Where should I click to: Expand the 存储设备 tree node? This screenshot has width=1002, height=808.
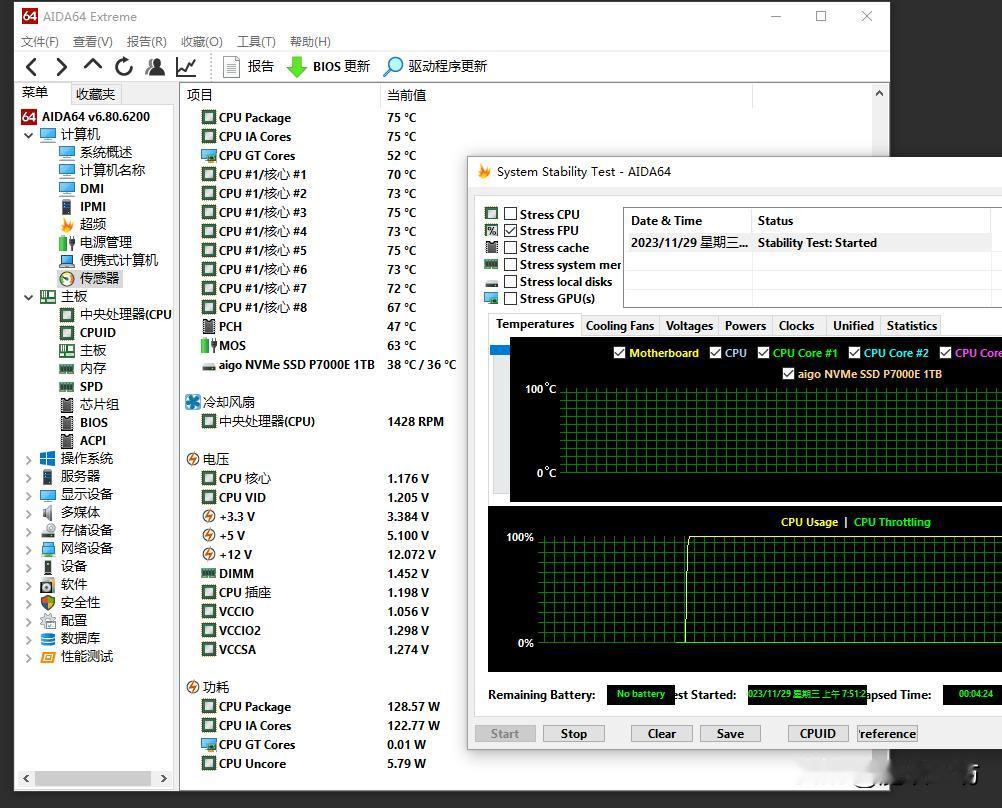(x=28, y=531)
